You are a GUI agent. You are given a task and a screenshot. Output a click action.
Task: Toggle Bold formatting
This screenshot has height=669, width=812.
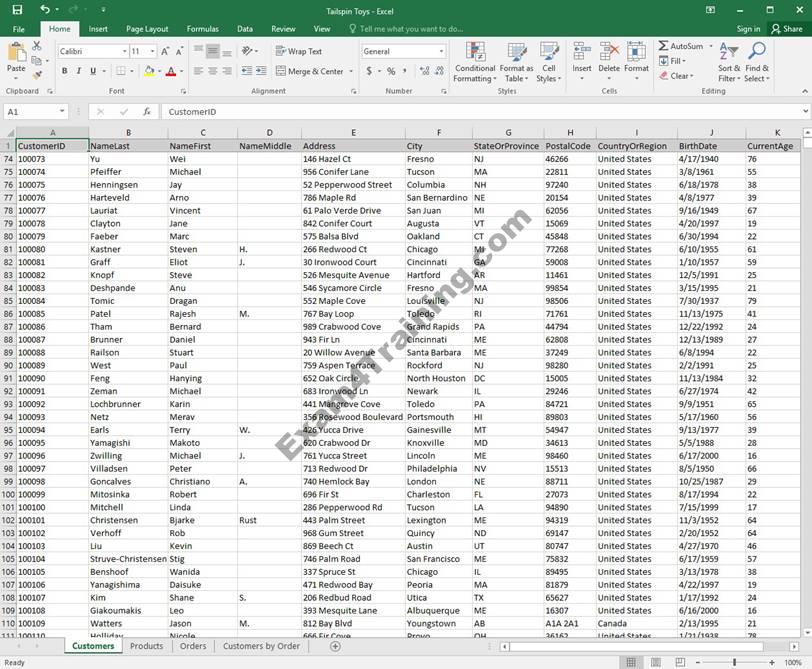click(65, 71)
